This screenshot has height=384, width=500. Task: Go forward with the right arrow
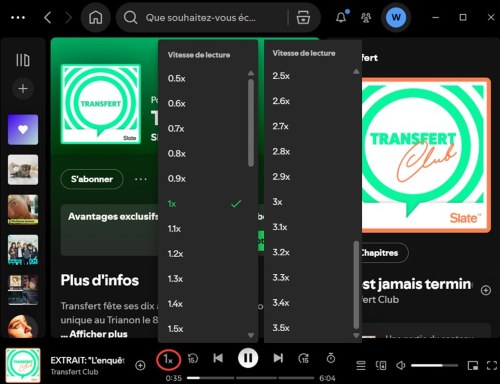68,17
